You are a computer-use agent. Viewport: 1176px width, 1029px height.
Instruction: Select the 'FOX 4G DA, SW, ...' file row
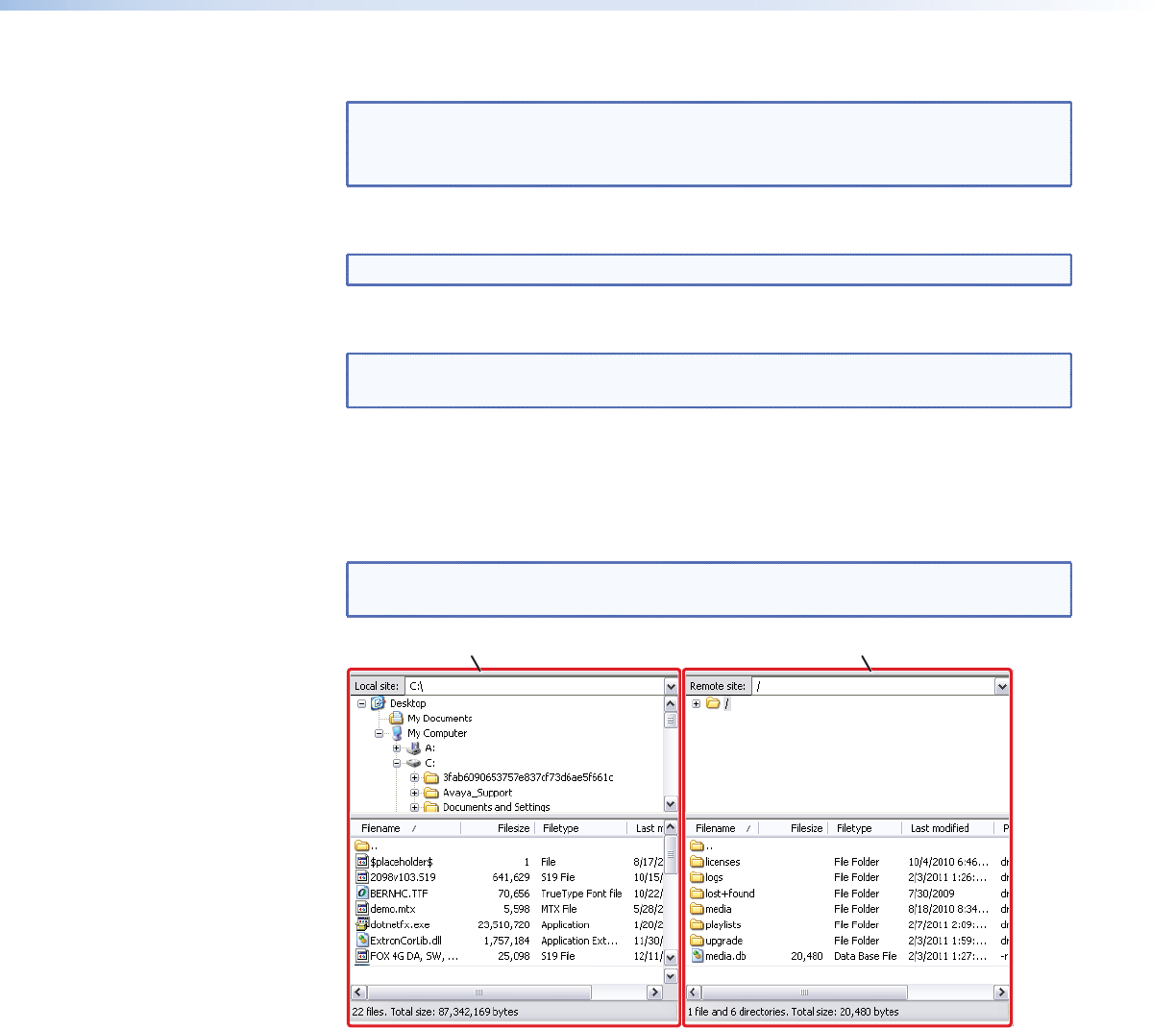click(x=508, y=956)
